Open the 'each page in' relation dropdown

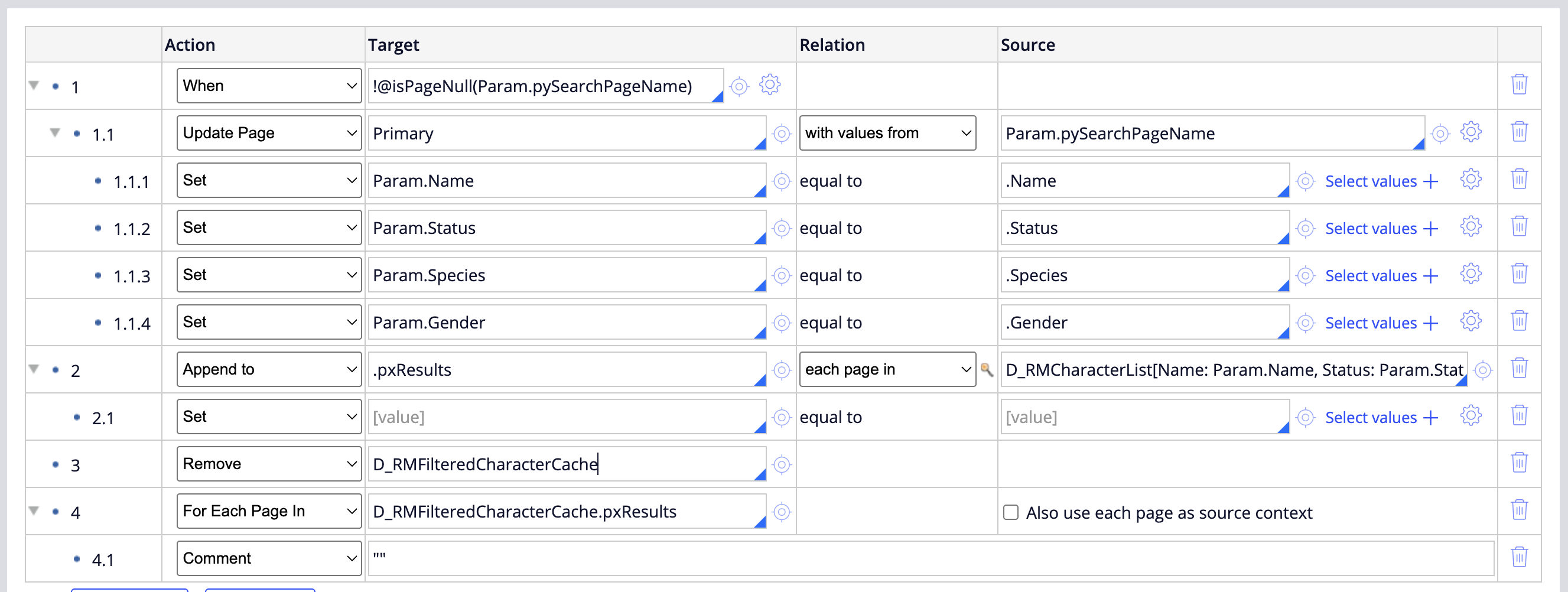[887, 369]
